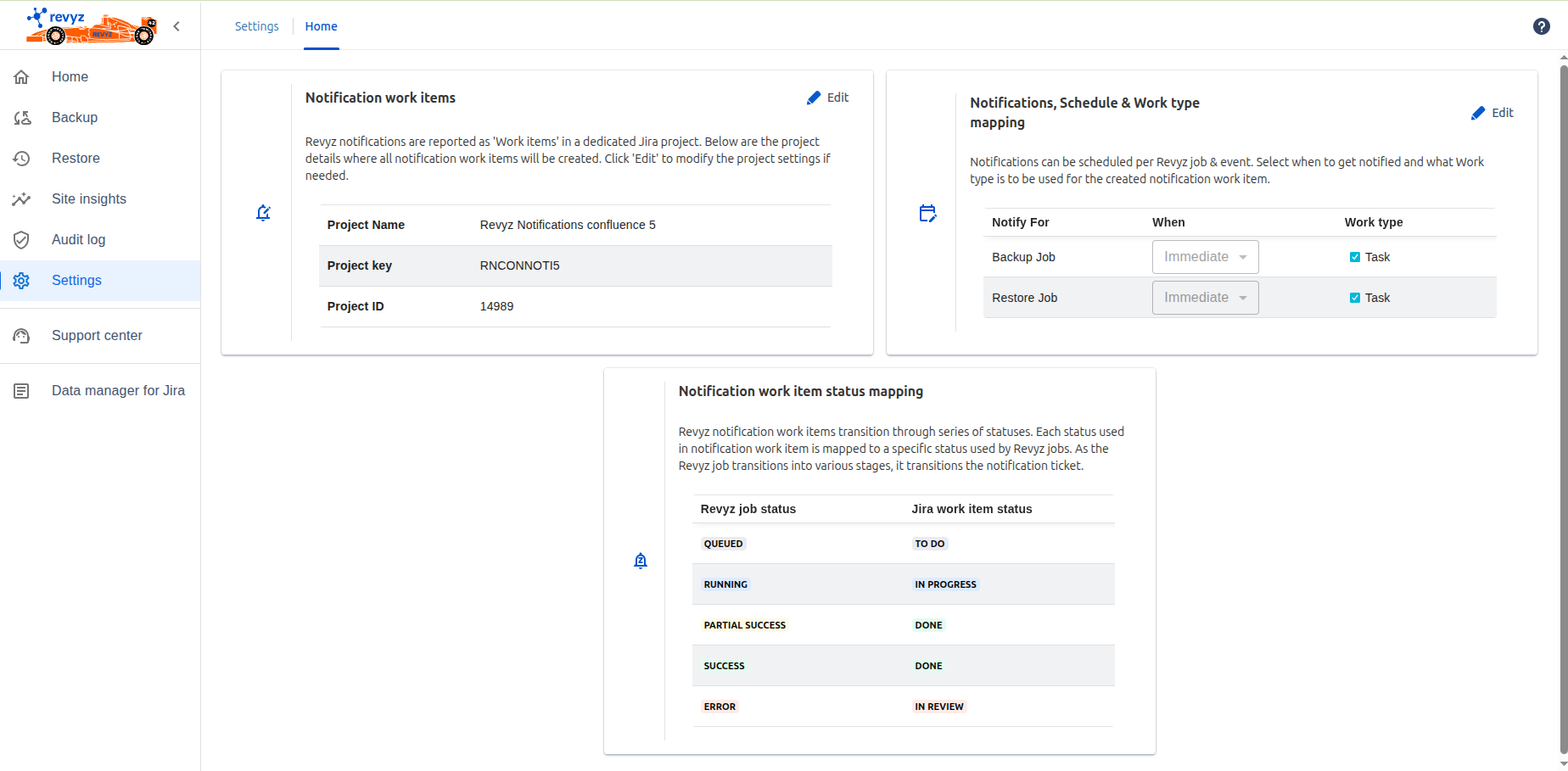Open the Backup Job Immediate dropdown
Viewport: 1568px width, 771px height.
click(x=1205, y=257)
